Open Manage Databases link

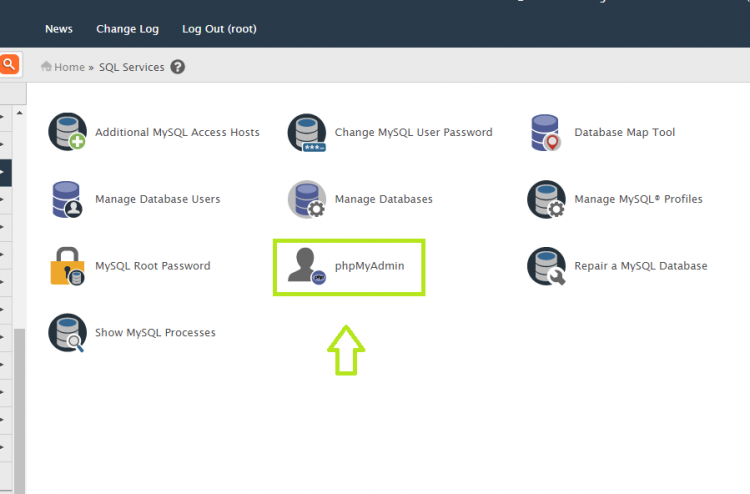[383, 199]
